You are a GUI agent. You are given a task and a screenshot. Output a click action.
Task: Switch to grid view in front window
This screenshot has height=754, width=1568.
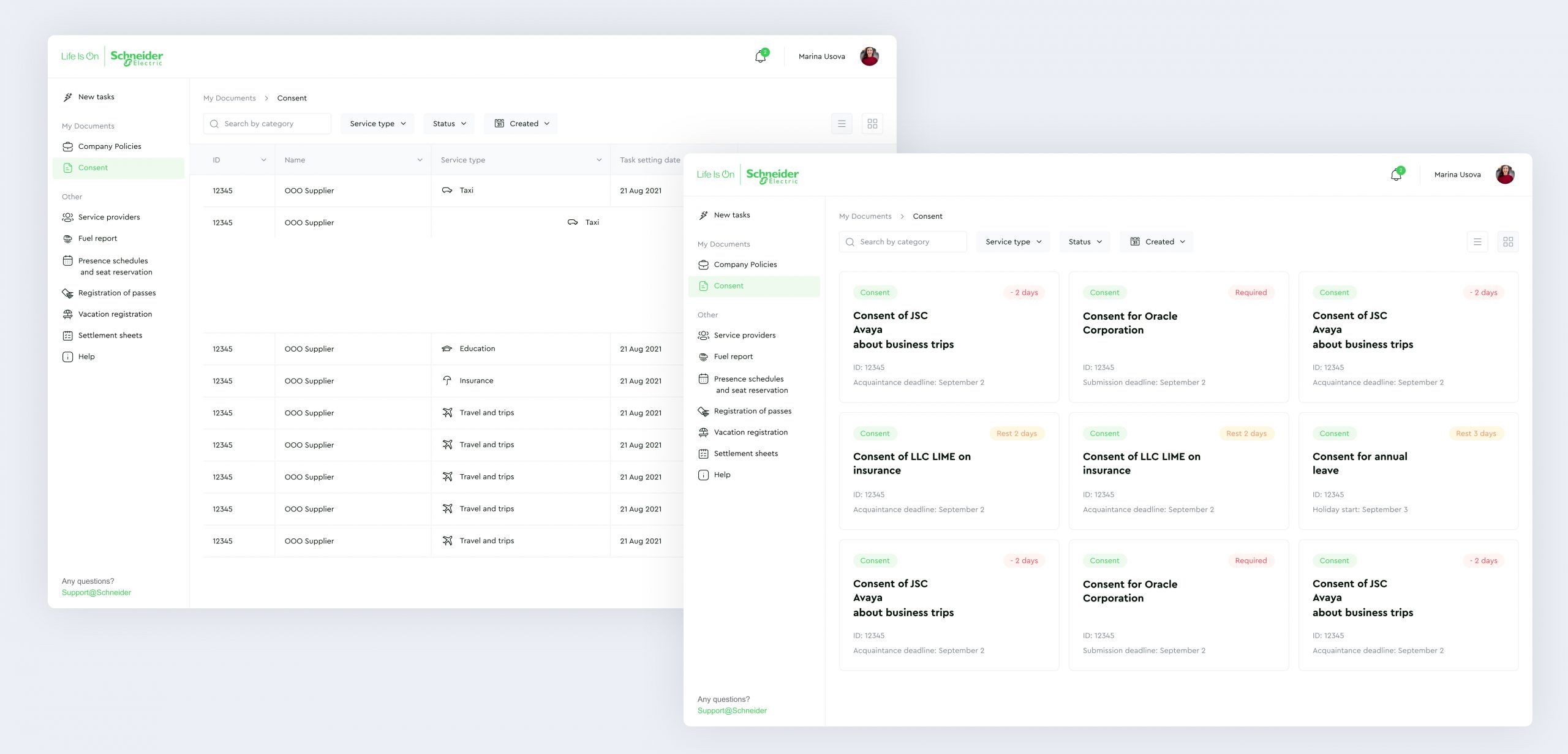1507,242
